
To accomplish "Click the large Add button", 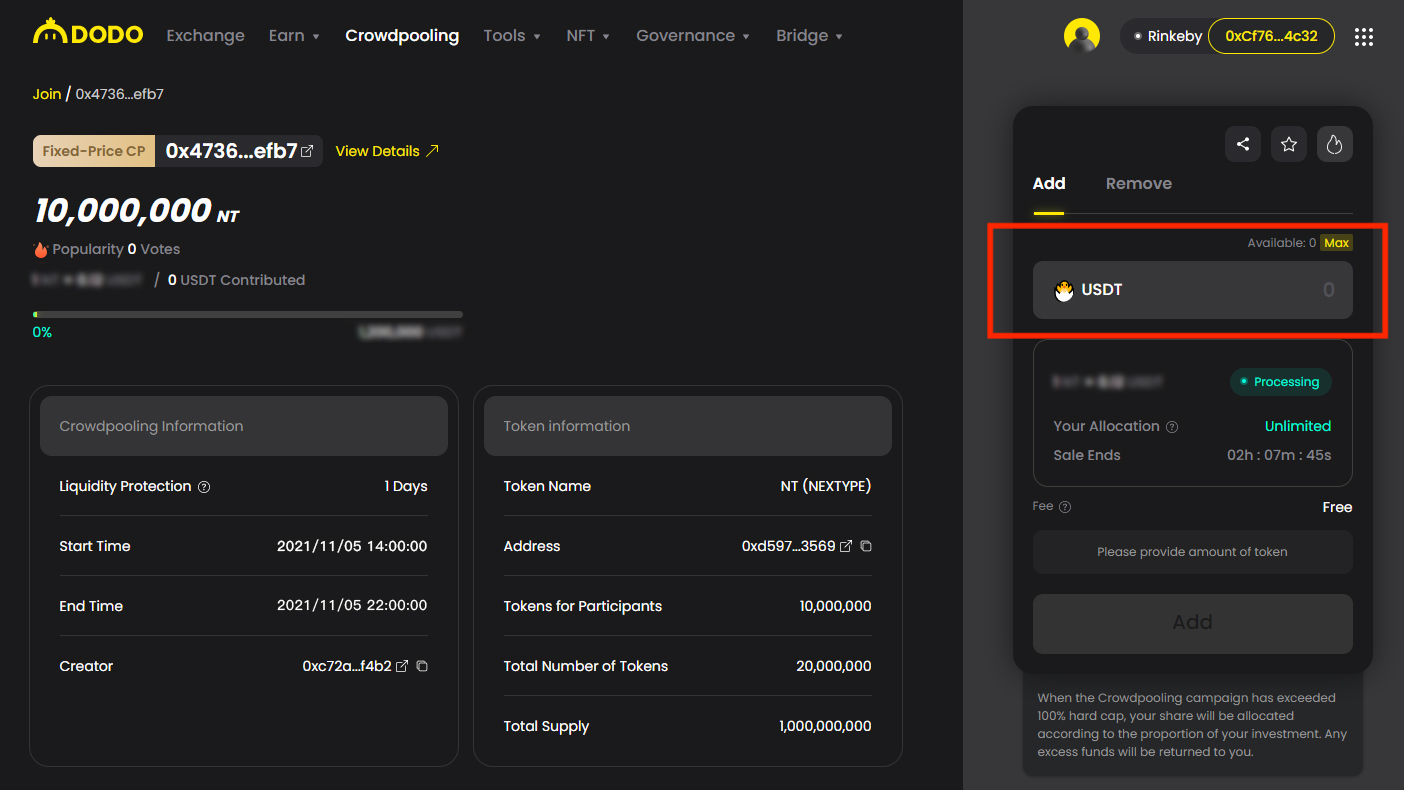I will (1193, 624).
